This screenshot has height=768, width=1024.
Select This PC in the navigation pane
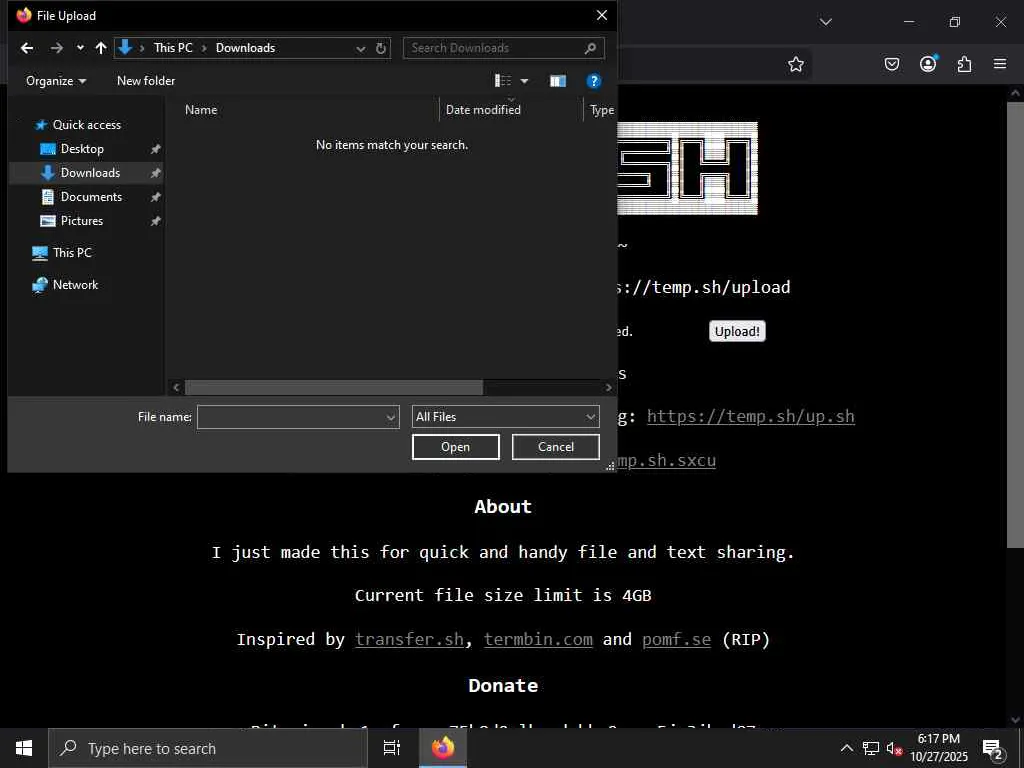(72, 253)
